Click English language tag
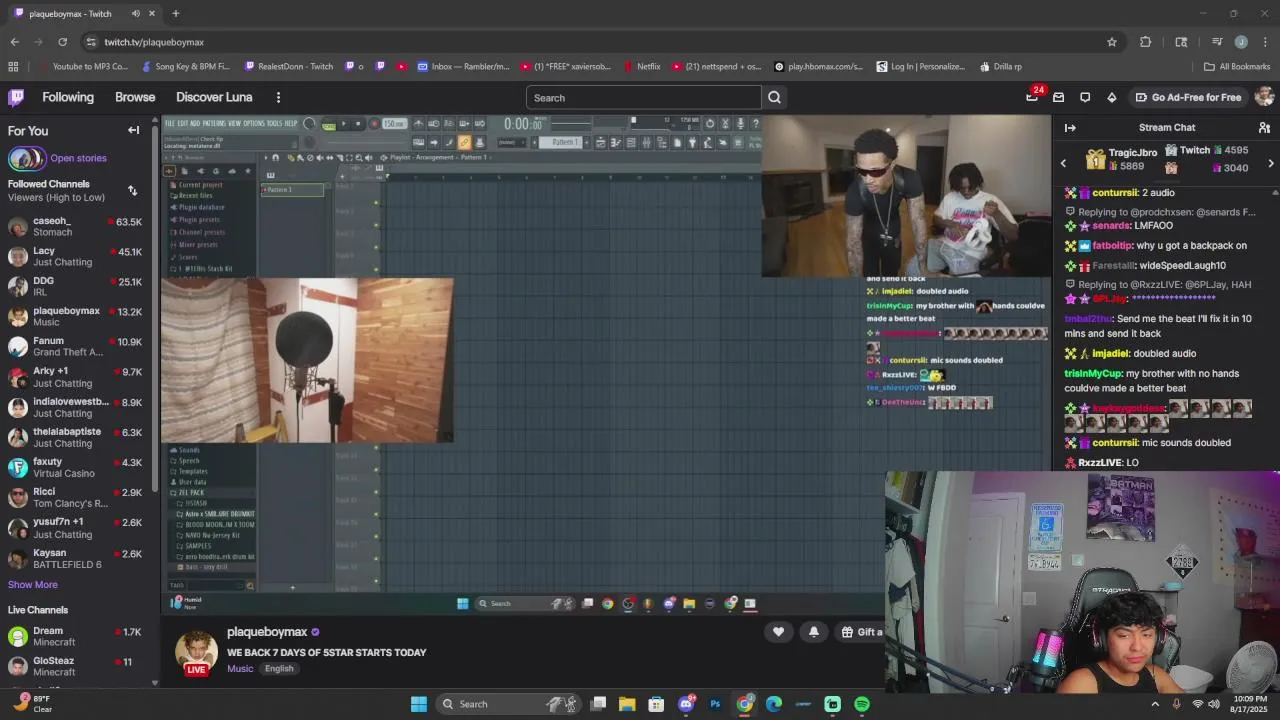The height and width of the screenshot is (720, 1280). click(x=279, y=669)
